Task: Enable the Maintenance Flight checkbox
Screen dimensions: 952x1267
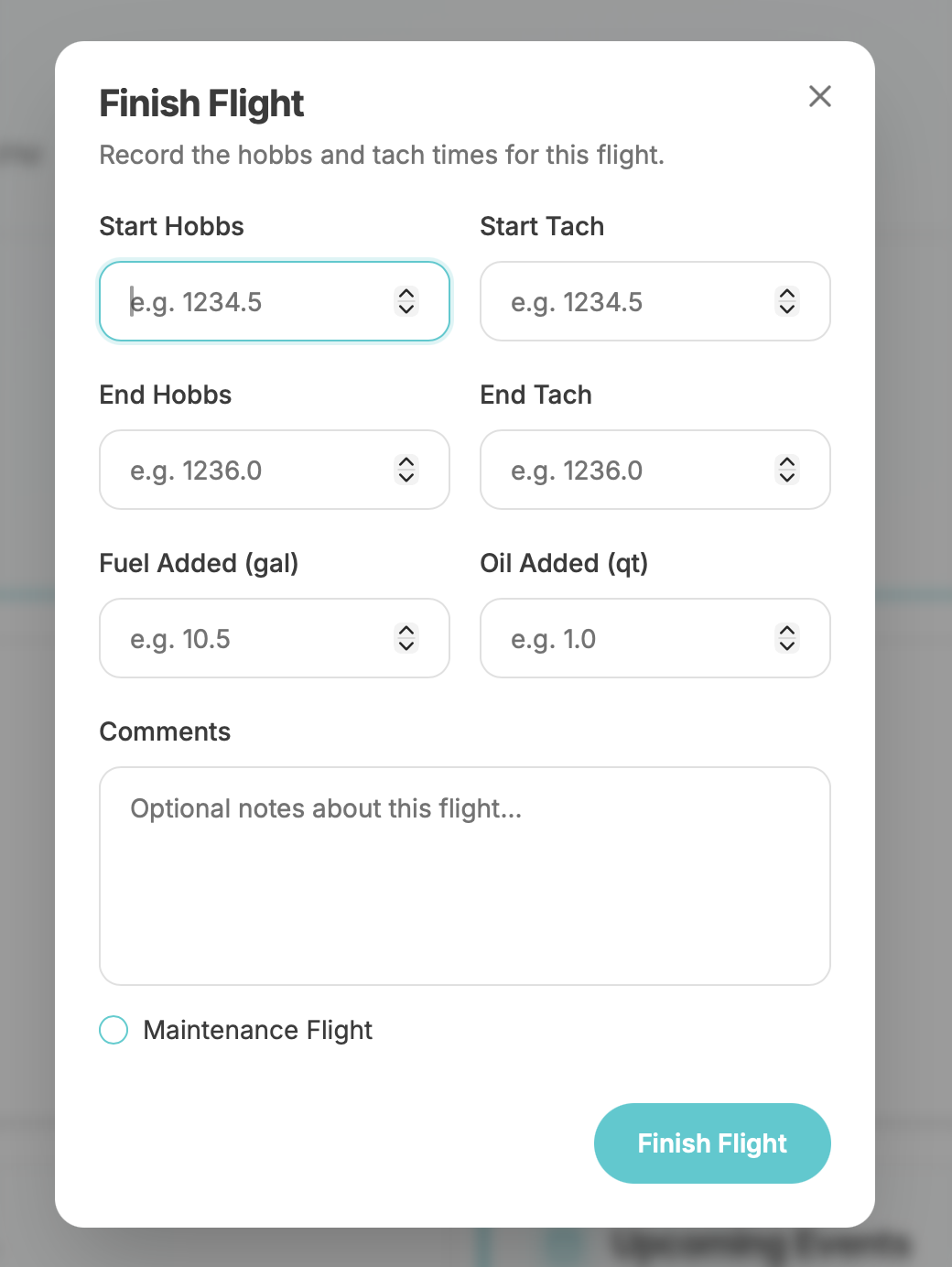Action: (x=114, y=1030)
